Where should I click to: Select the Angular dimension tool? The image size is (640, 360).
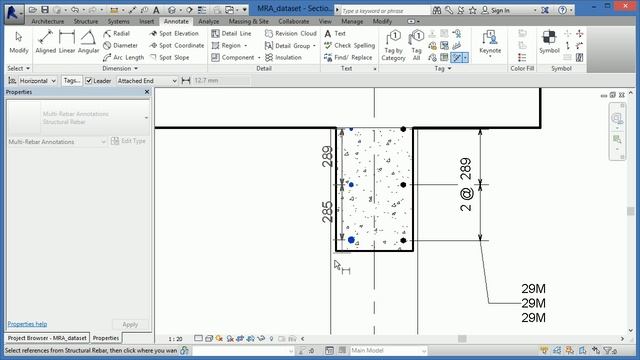tap(88, 42)
